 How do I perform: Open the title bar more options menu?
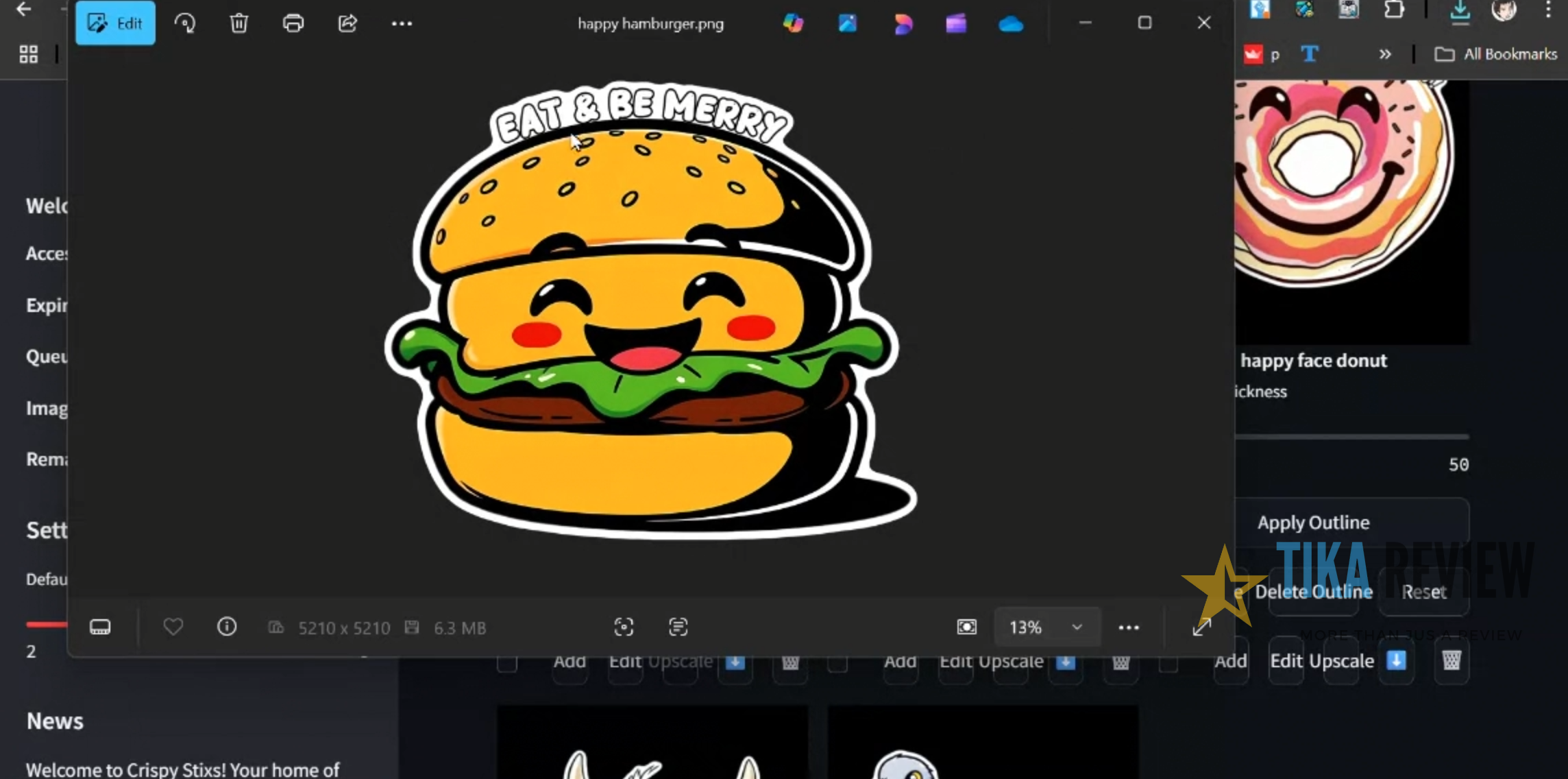tap(402, 23)
